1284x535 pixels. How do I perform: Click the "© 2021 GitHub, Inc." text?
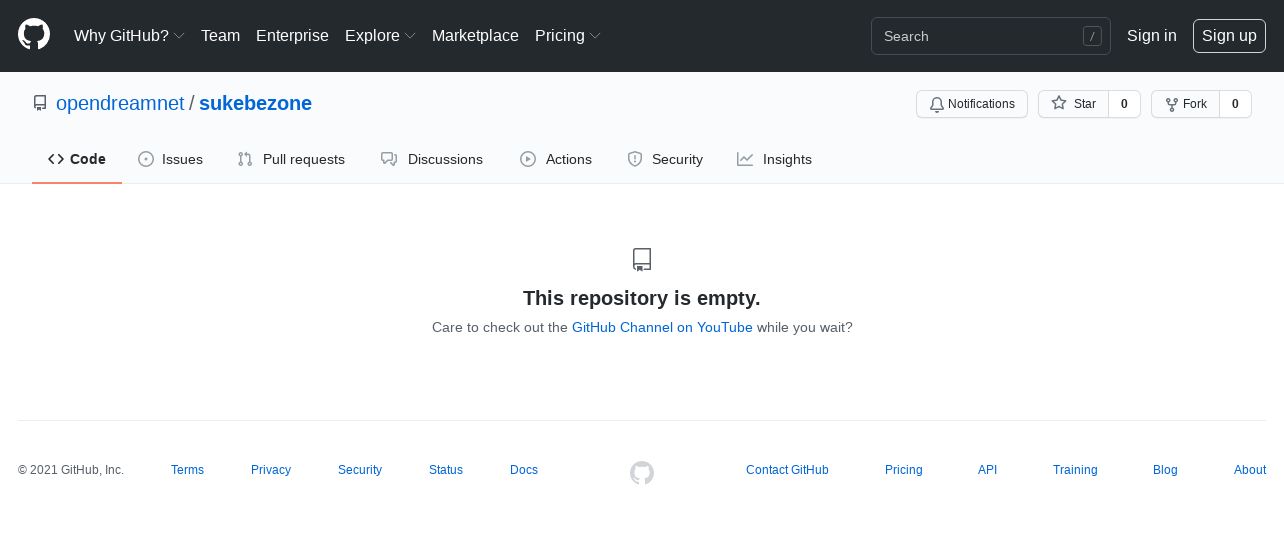click(x=71, y=470)
